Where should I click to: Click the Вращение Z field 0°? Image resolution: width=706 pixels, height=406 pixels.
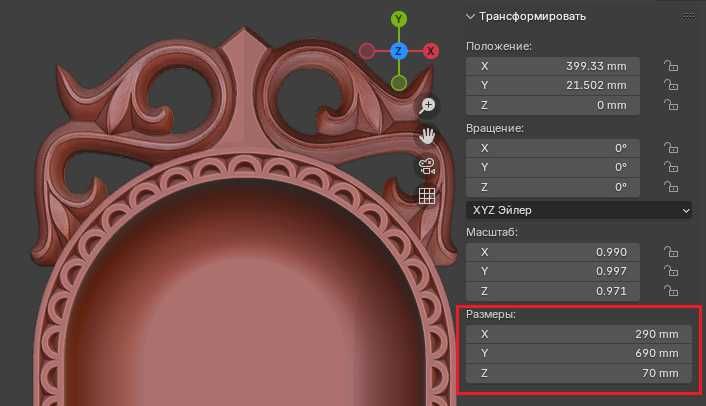point(552,187)
